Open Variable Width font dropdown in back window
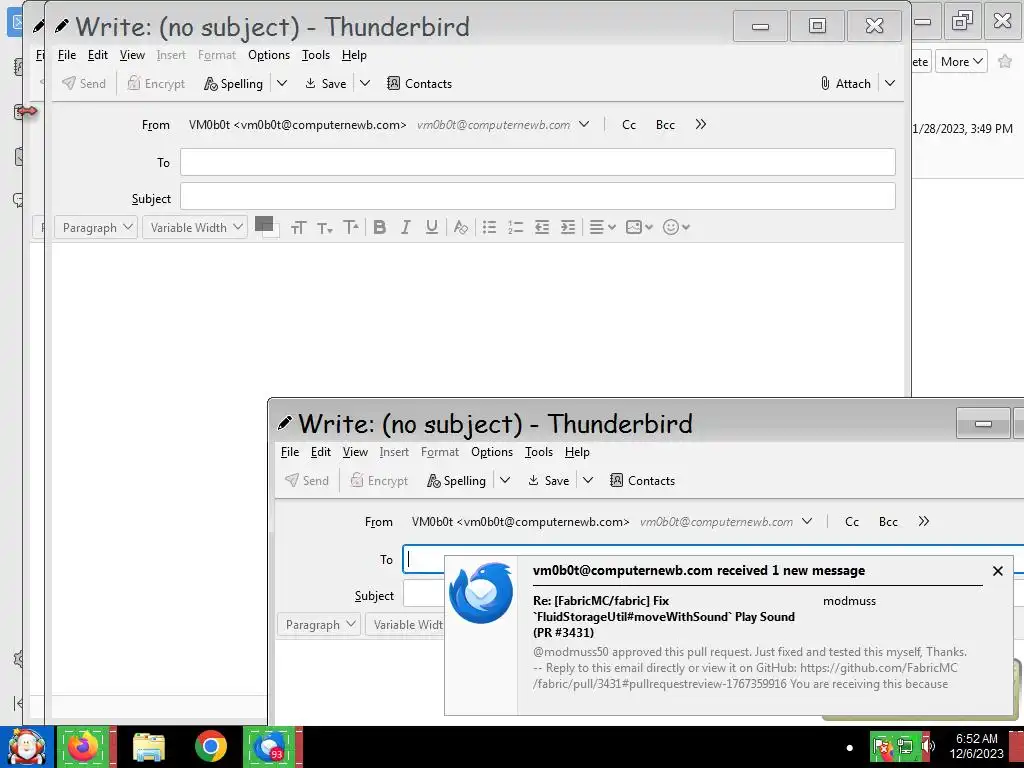Image resolution: width=1024 pixels, height=768 pixels. click(x=195, y=227)
